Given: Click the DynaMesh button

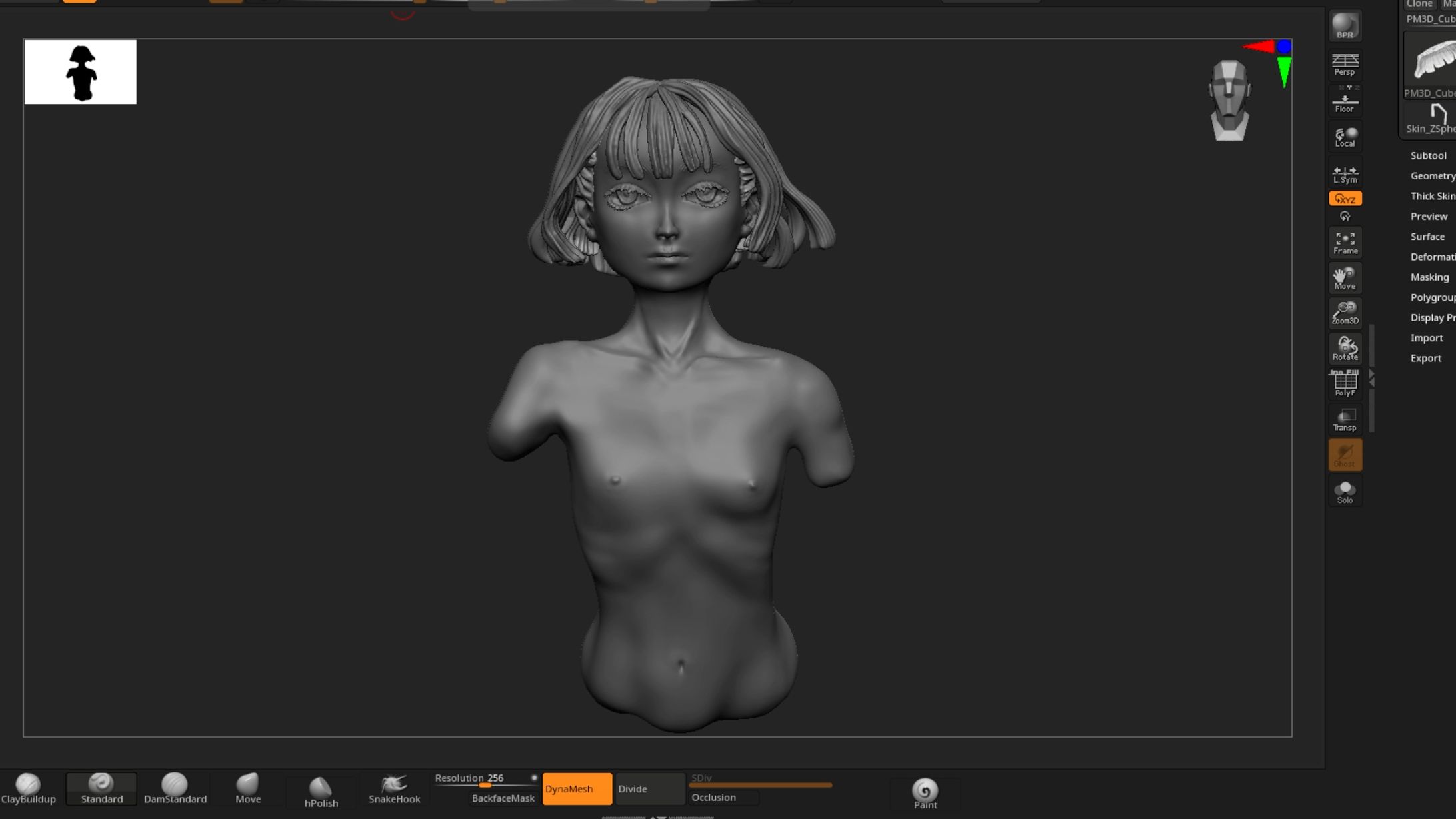Looking at the screenshot, I should pyautogui.click(x=577, y=789).
